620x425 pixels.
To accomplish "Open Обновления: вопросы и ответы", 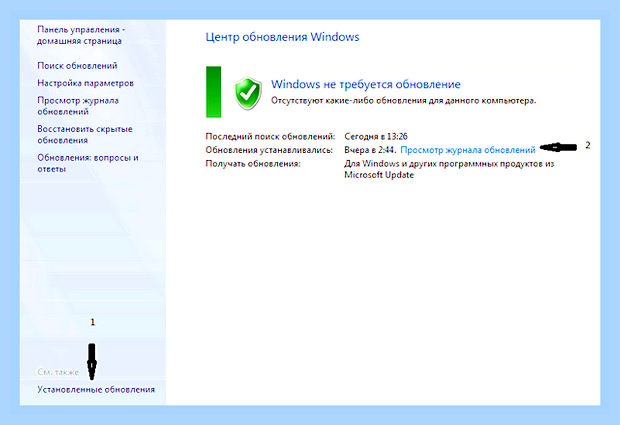I will [88, 163].
